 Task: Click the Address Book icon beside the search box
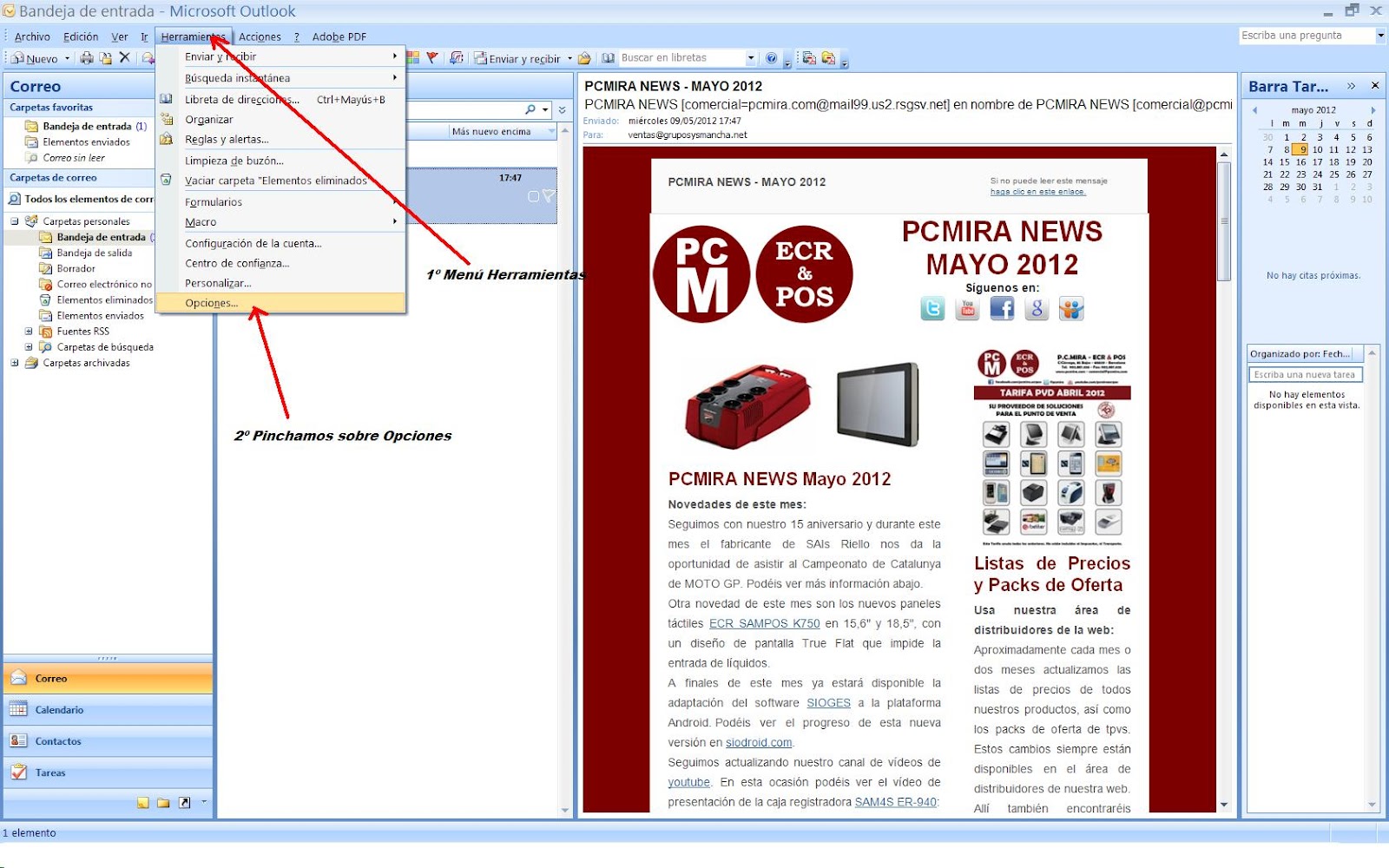pyautogui.click(x=609, y=58)
